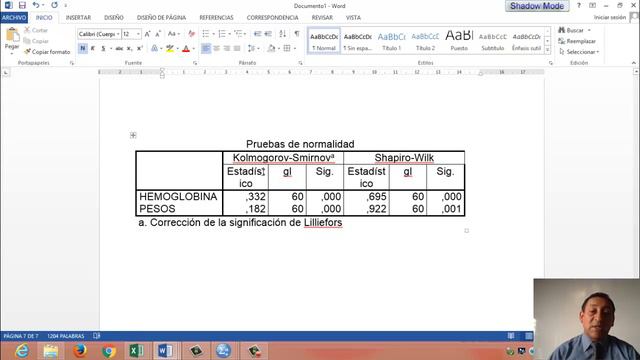640x360 pixels.
Task: Open Firefox from the taskbar
Action: click(x=80, y=351)
